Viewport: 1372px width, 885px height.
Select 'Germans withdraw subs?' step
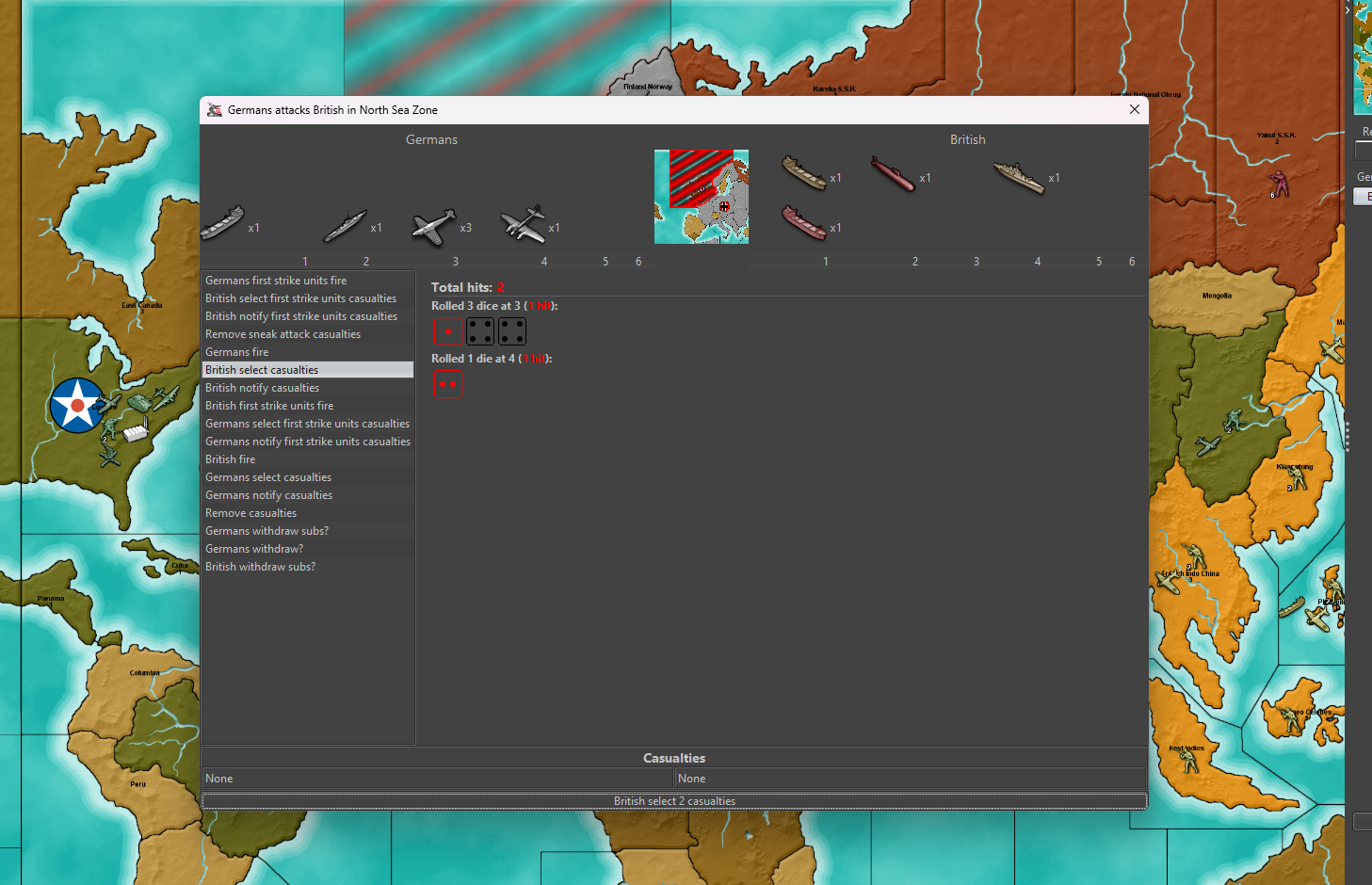(308, 531)
